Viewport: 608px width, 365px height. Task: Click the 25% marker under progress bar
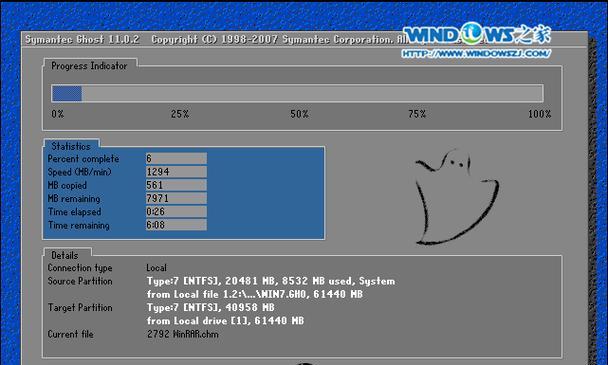(x=180, y=114)
